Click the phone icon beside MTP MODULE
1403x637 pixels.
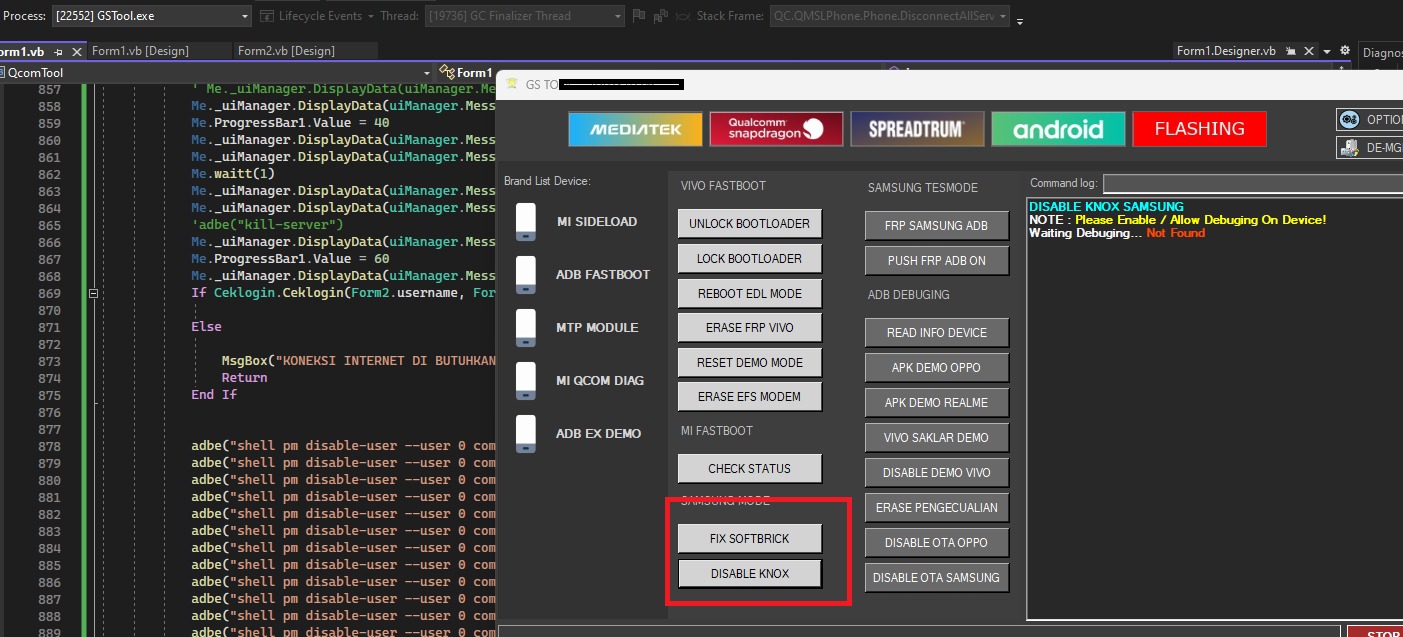click(x=526, y=327)
